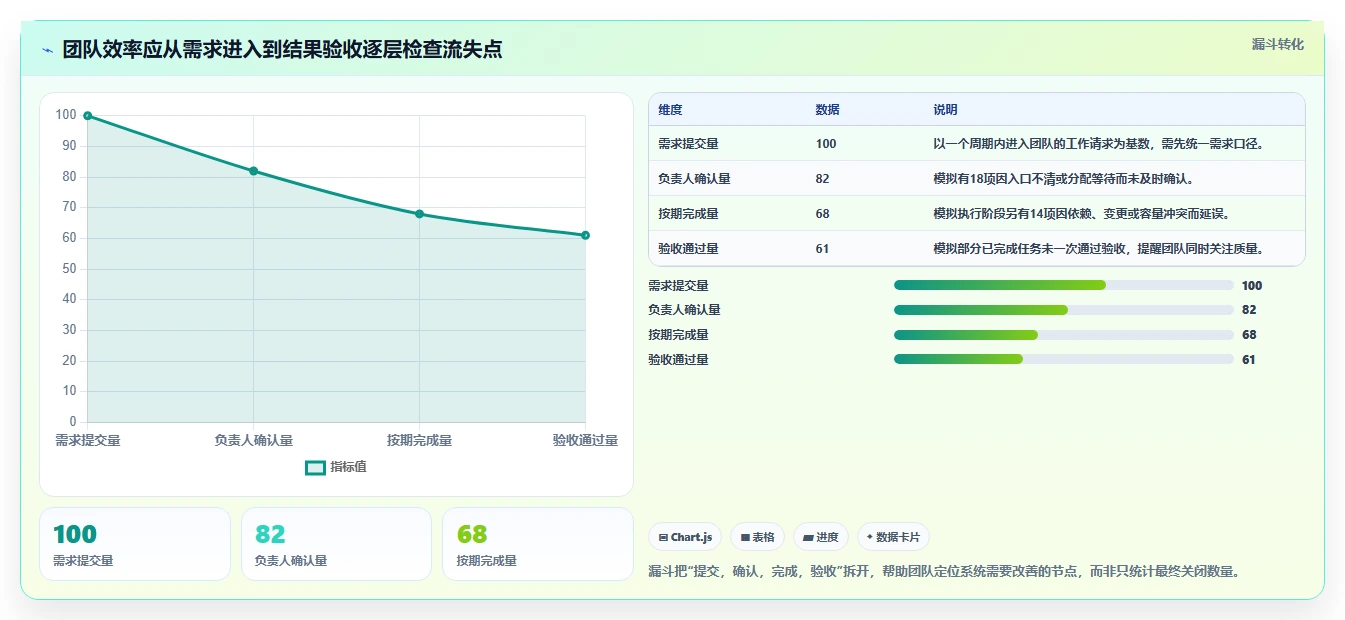
Task: Click the 验收通过量 x-axis label on the chart
Action: [585, 440]
